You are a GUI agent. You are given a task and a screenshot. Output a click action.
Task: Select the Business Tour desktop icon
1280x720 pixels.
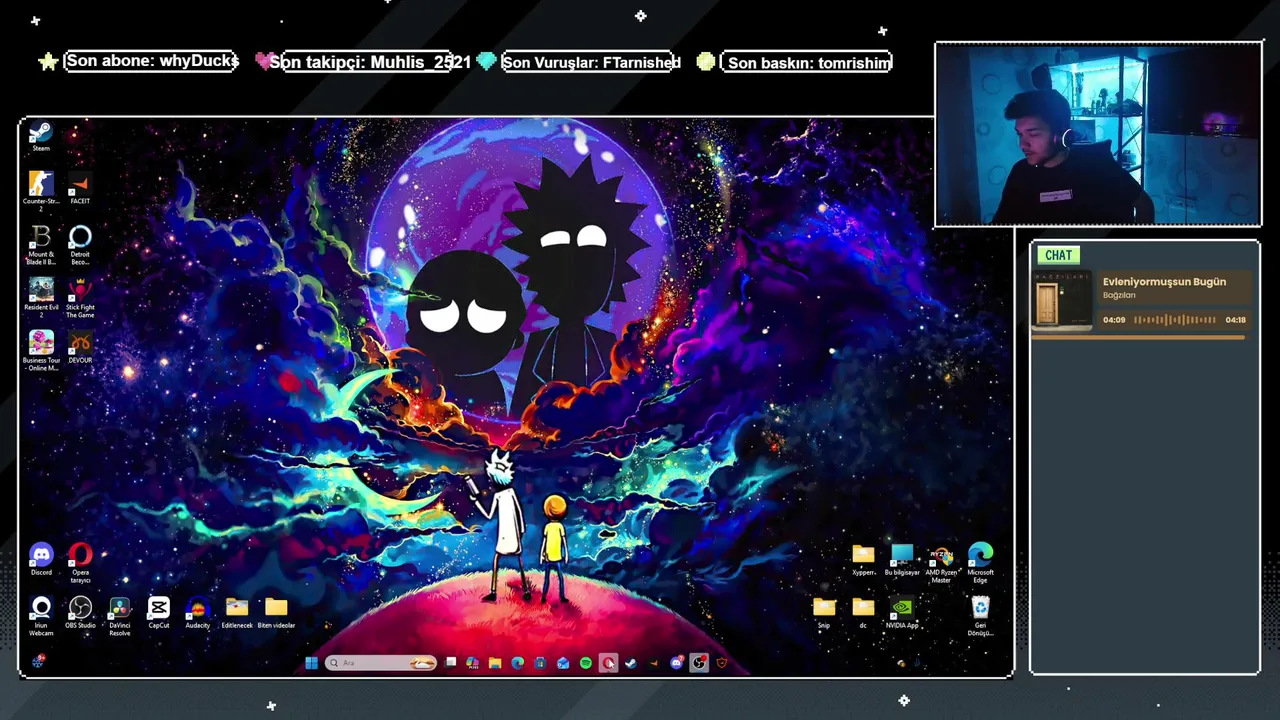[x=41, y=350]
